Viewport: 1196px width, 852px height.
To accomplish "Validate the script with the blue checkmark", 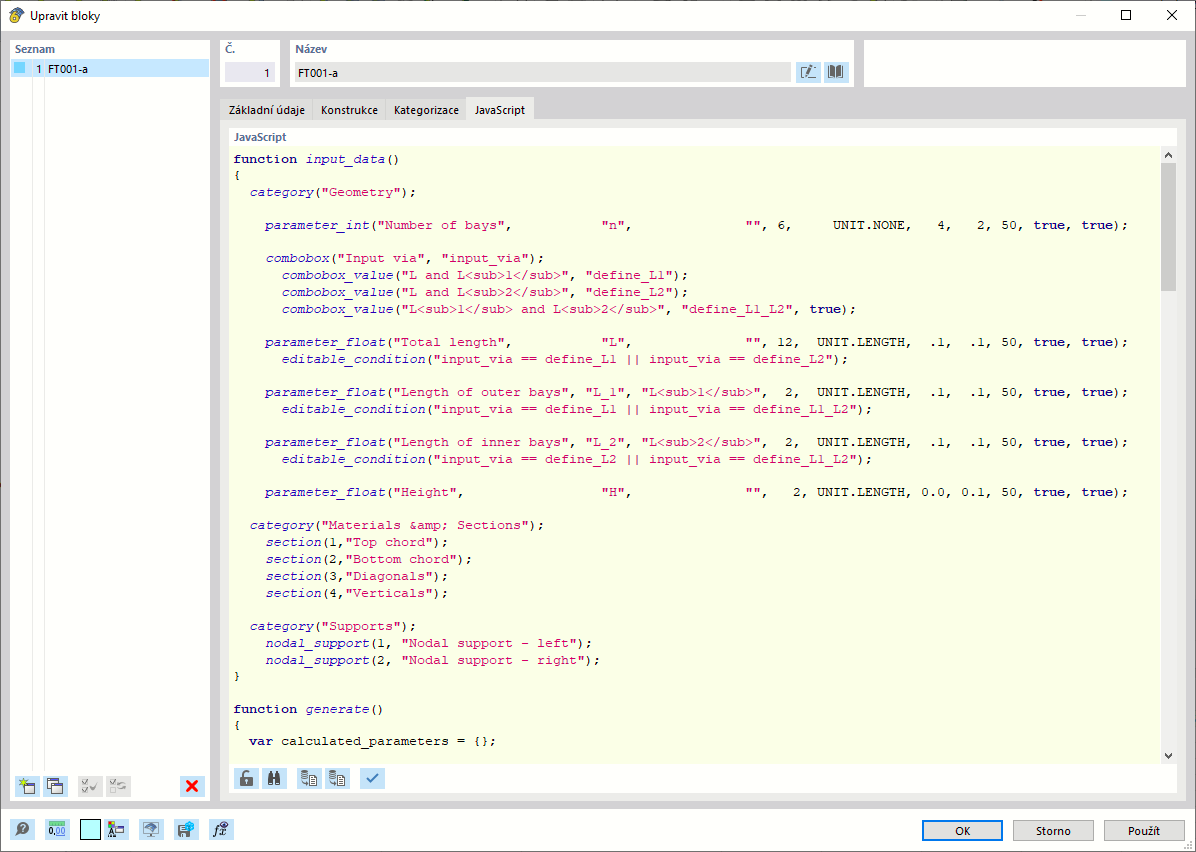I will [372, 778].
